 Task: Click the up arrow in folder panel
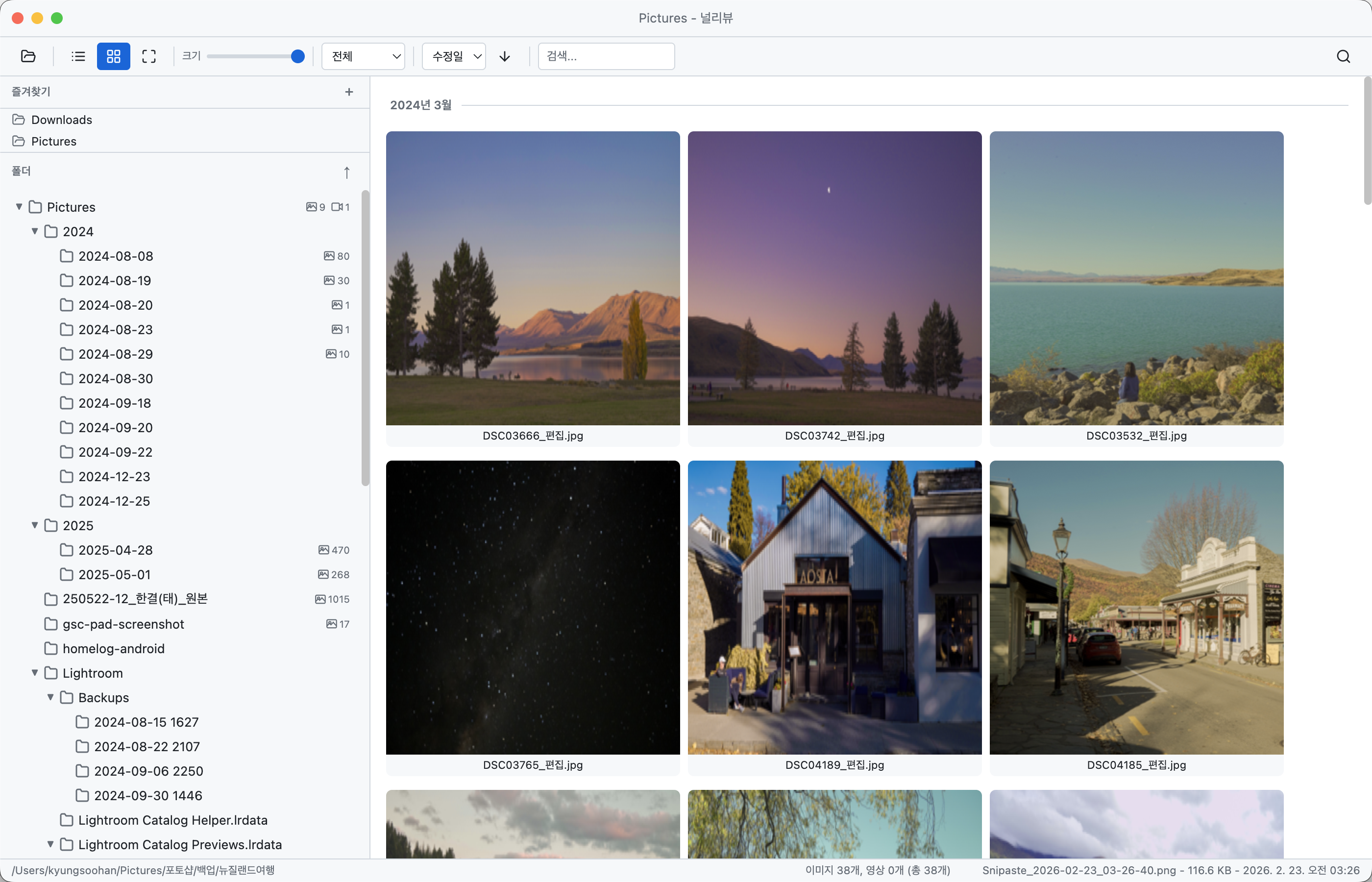click(x=346, y=172)
